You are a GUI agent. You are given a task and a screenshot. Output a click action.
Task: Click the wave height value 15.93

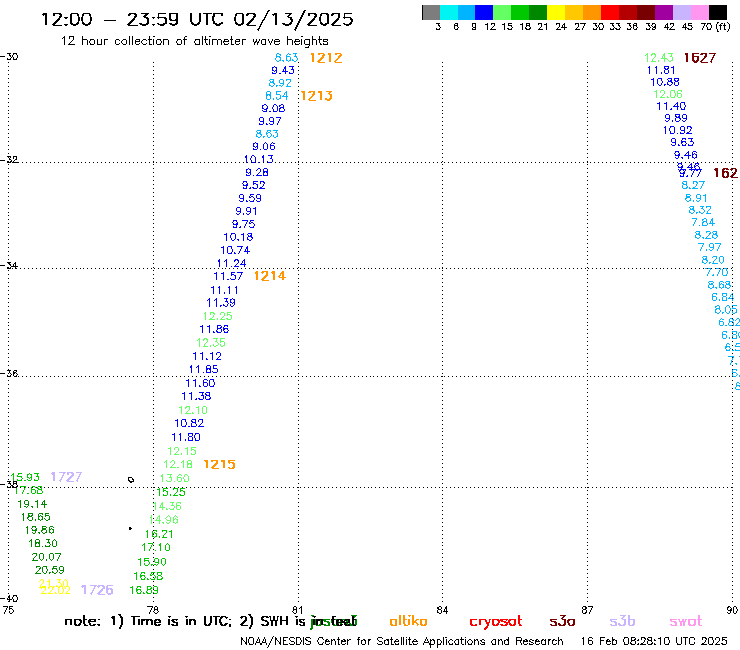[x=25, y=477]
